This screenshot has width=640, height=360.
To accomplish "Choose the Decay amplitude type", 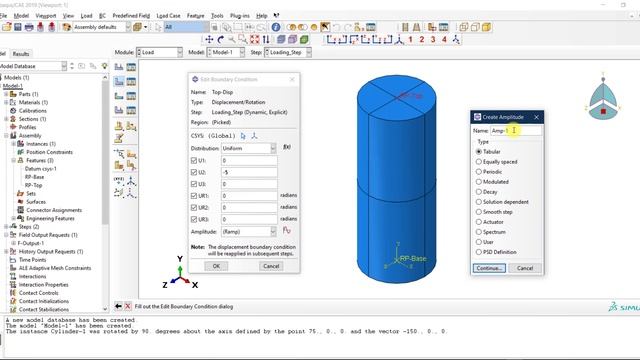I will (x=479, y=192).
